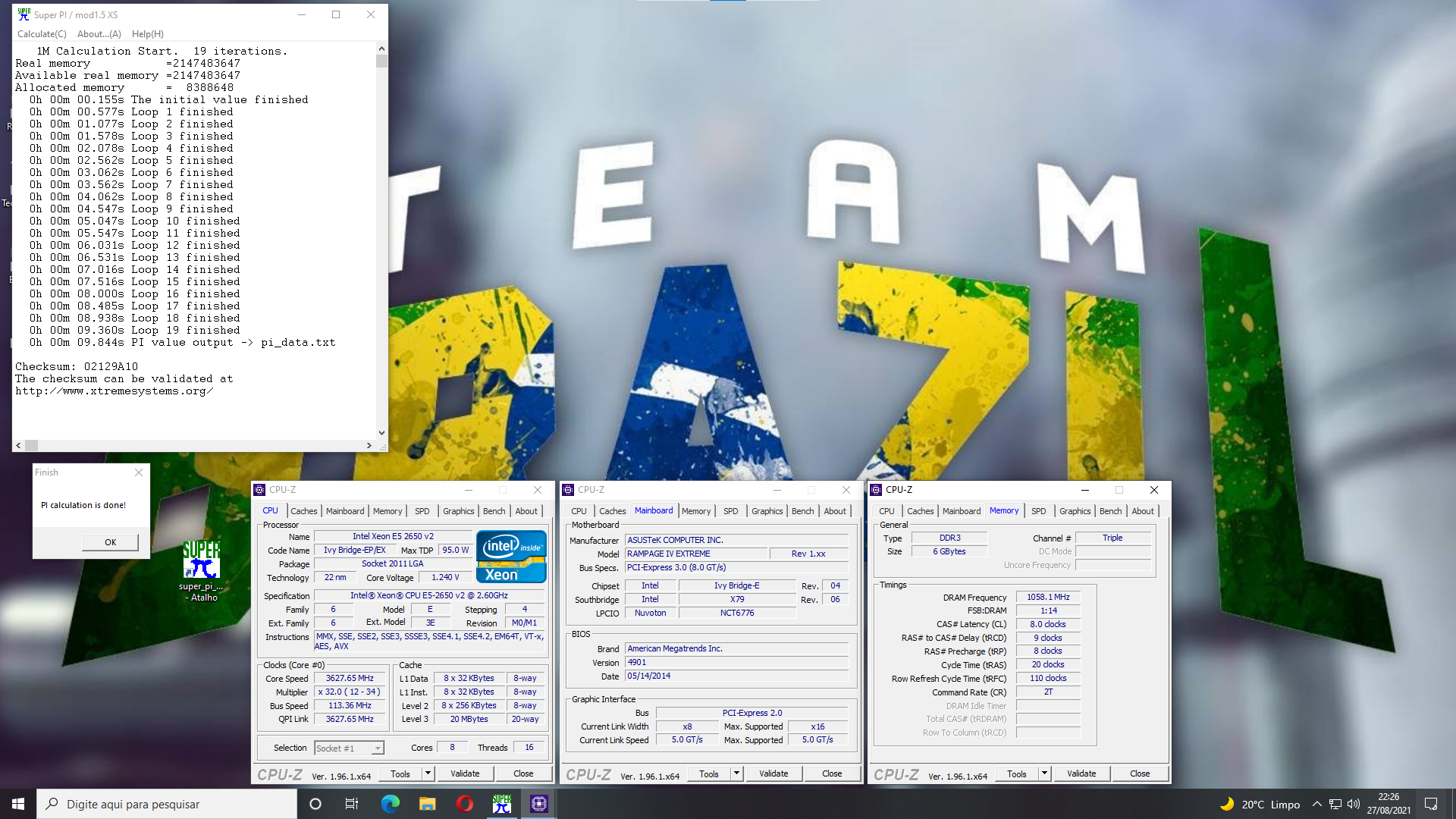Open weather widget showing 20°C Limpo

click(x=1260, y=804)
